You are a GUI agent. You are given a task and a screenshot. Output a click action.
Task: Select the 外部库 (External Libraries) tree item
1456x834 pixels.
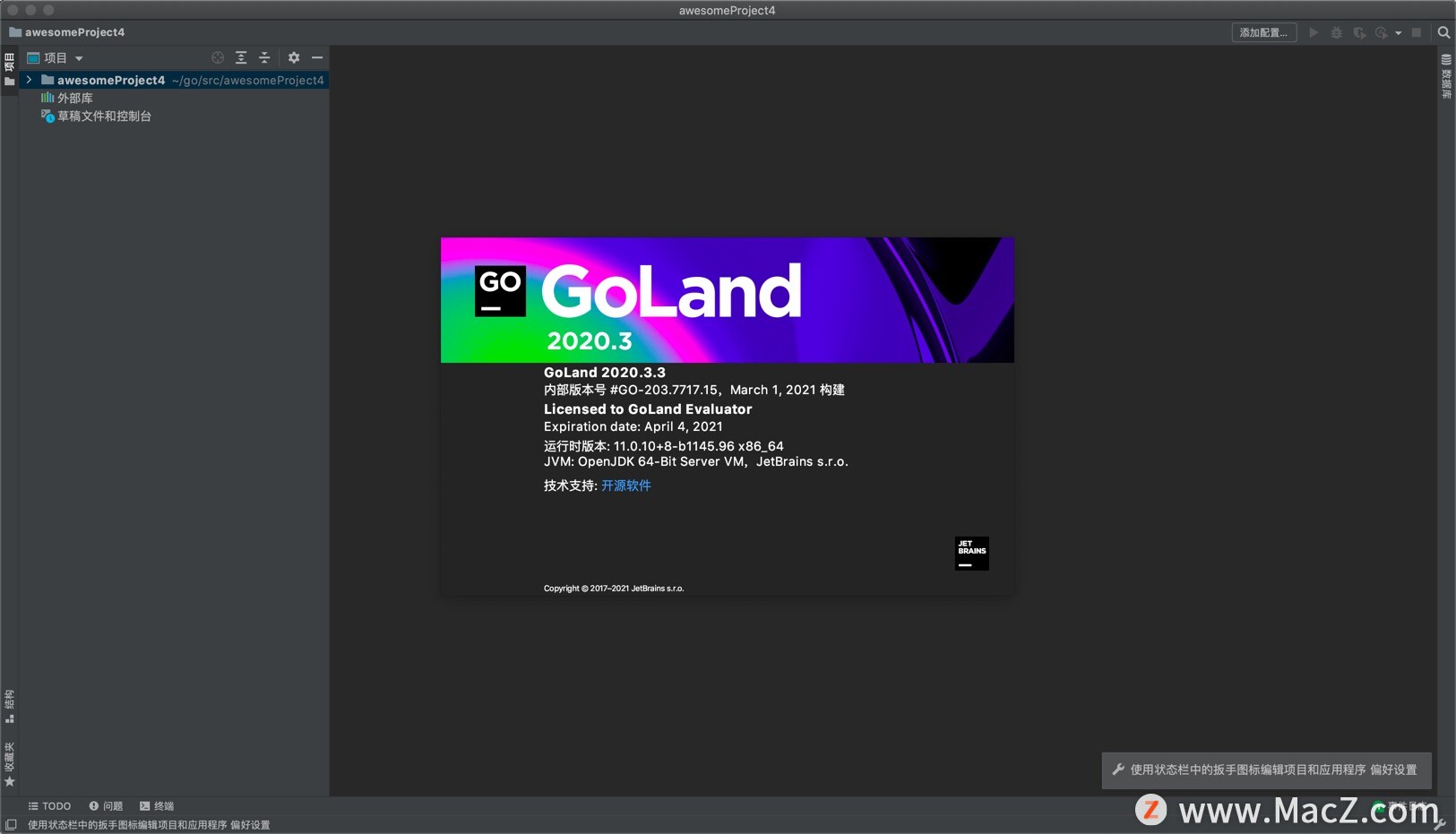67,98
